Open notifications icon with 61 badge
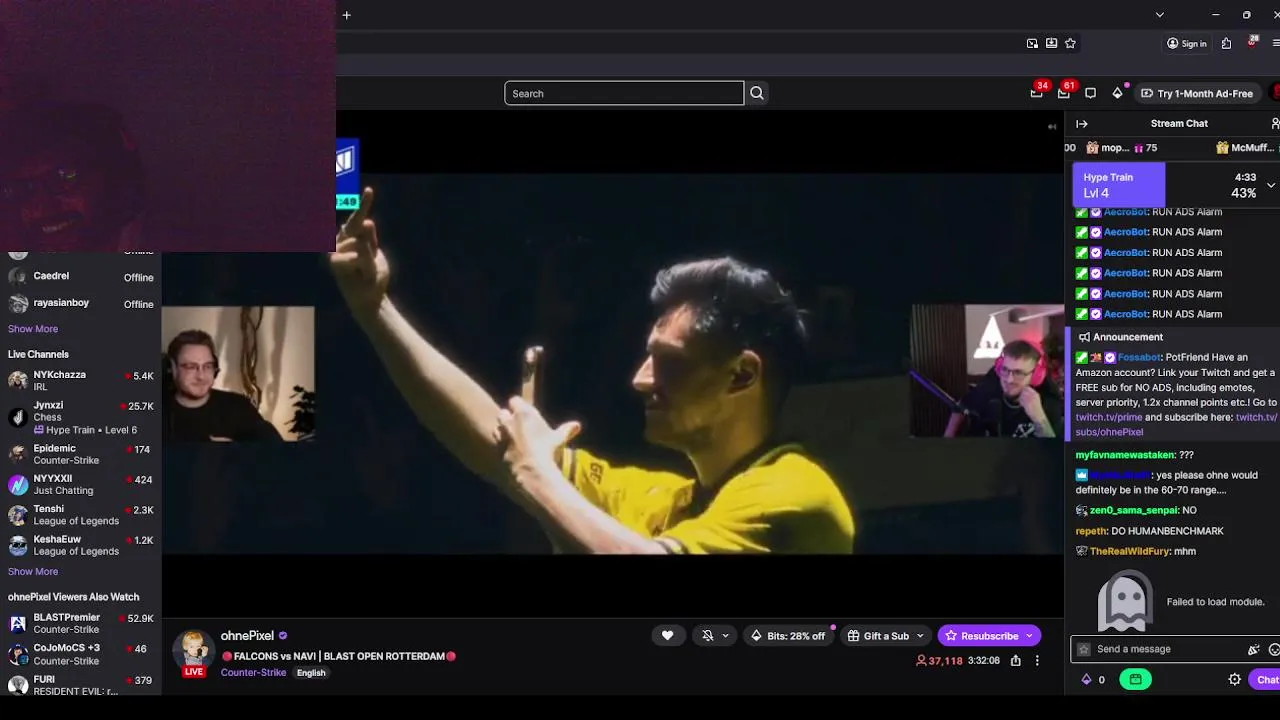This screenshot has height=720, width=1280. 1064,93
